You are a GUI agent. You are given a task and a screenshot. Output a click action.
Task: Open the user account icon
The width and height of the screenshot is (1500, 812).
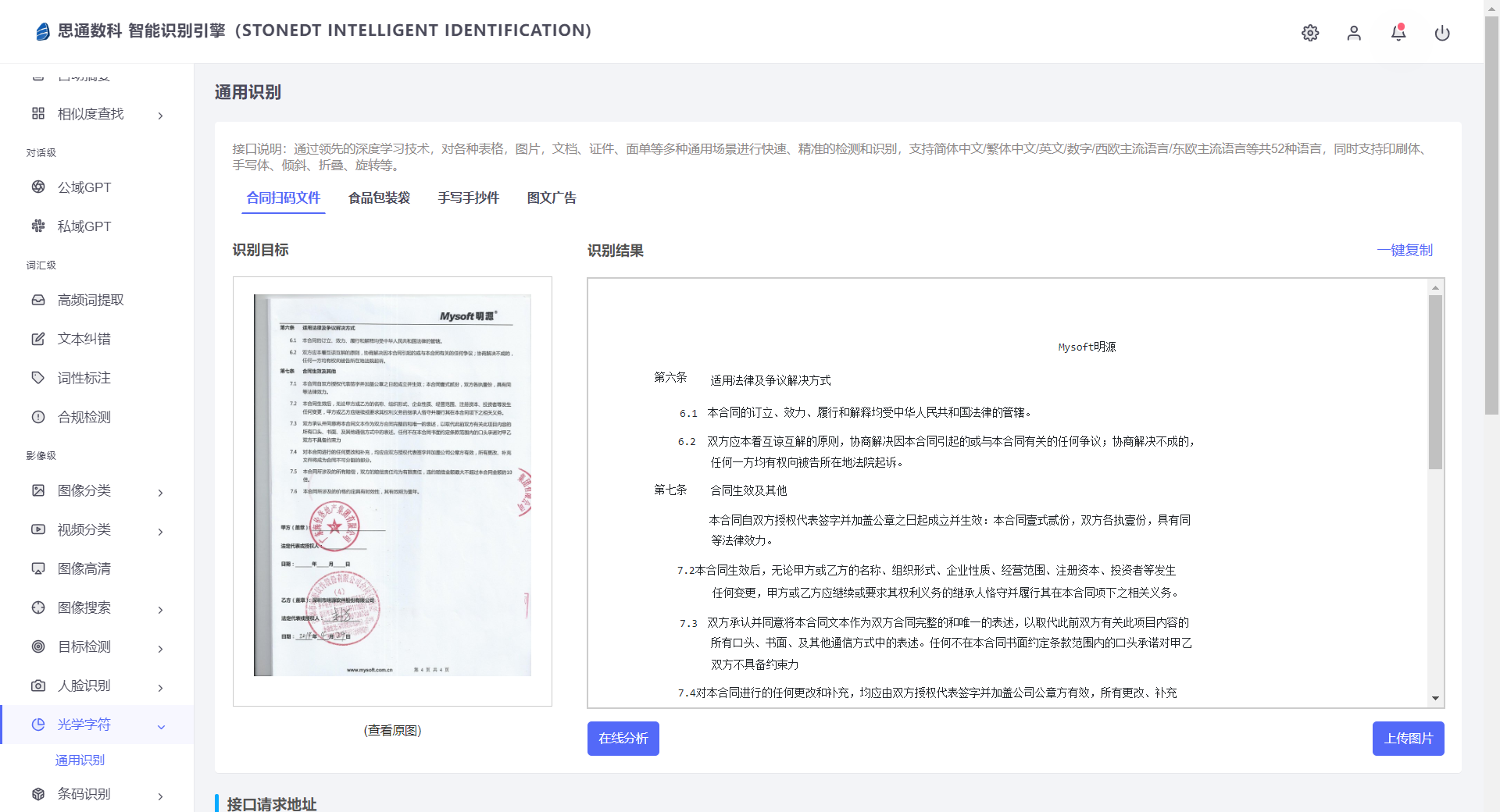point(1354,34)
